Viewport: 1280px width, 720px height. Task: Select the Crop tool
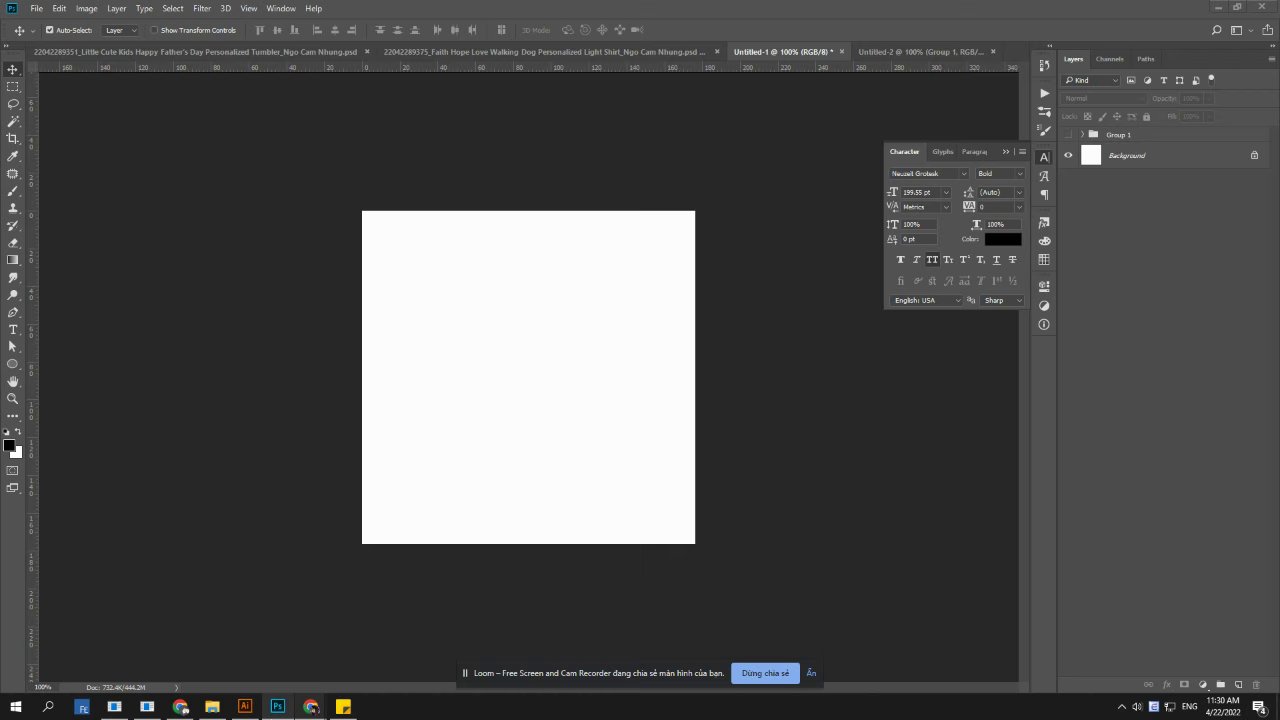pos(13,139)
